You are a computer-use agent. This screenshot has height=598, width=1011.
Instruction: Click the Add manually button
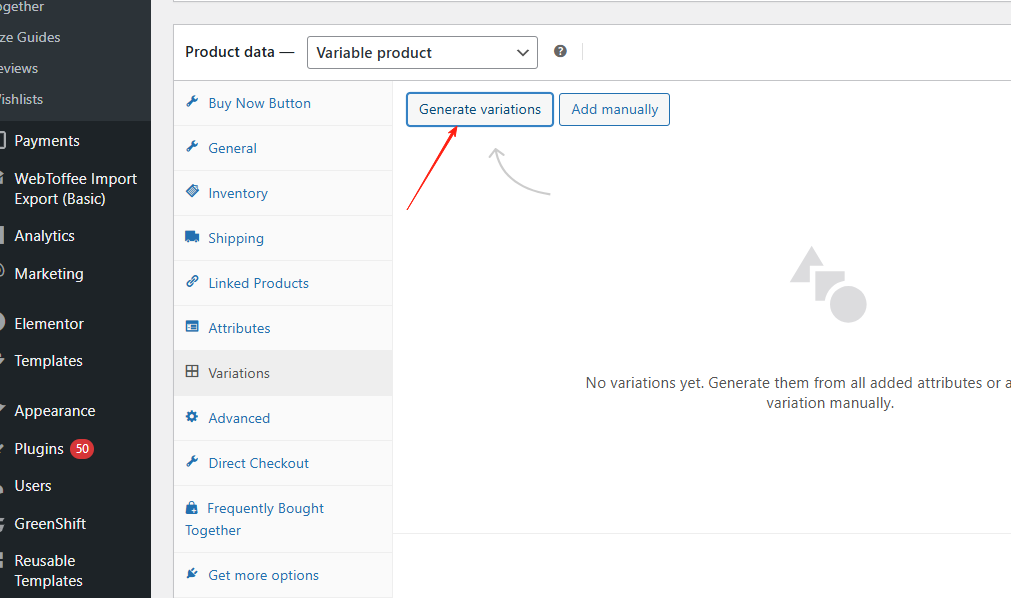point(614,109)
